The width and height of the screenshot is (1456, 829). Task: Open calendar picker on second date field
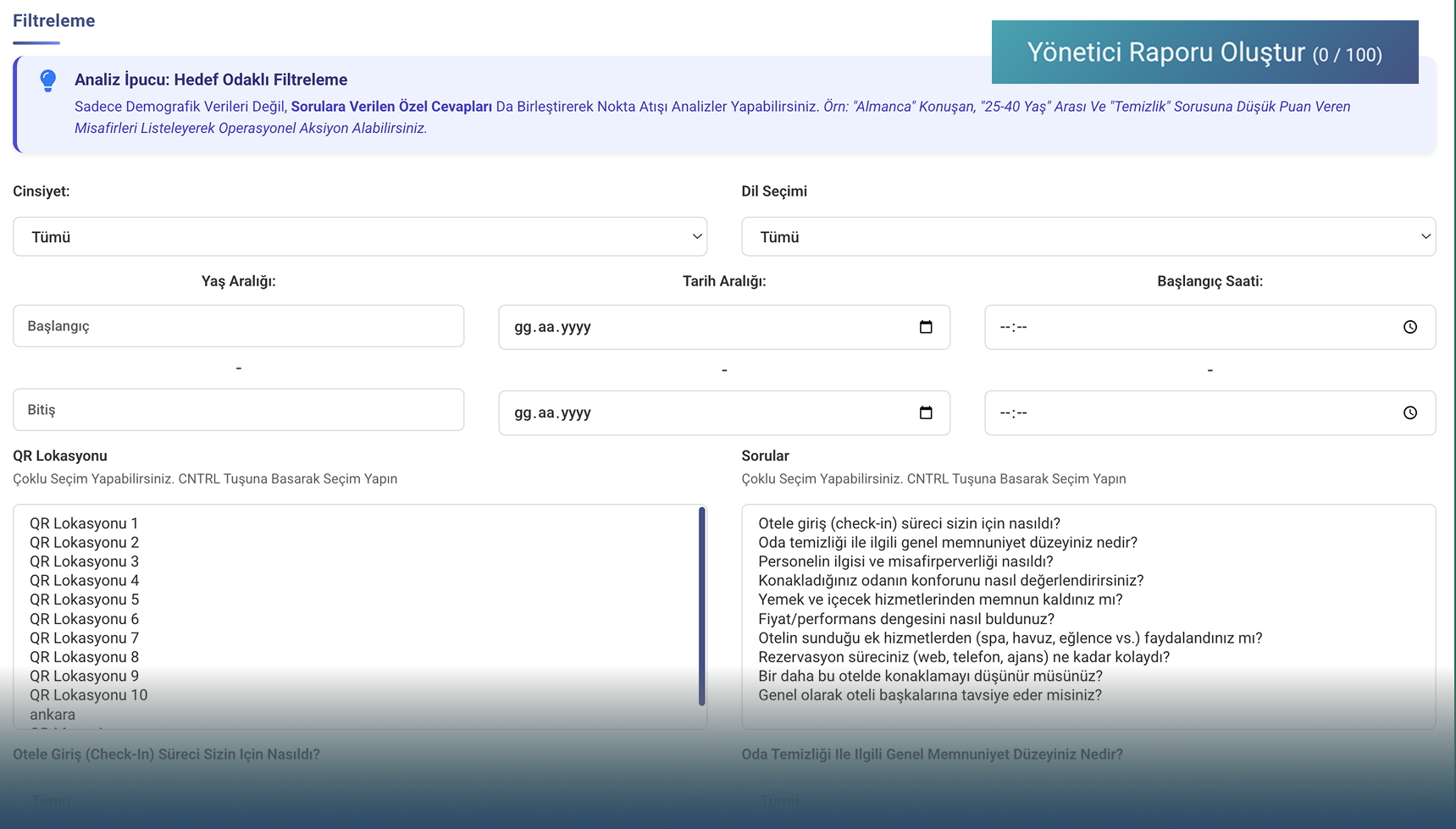(x=926, y=412)
